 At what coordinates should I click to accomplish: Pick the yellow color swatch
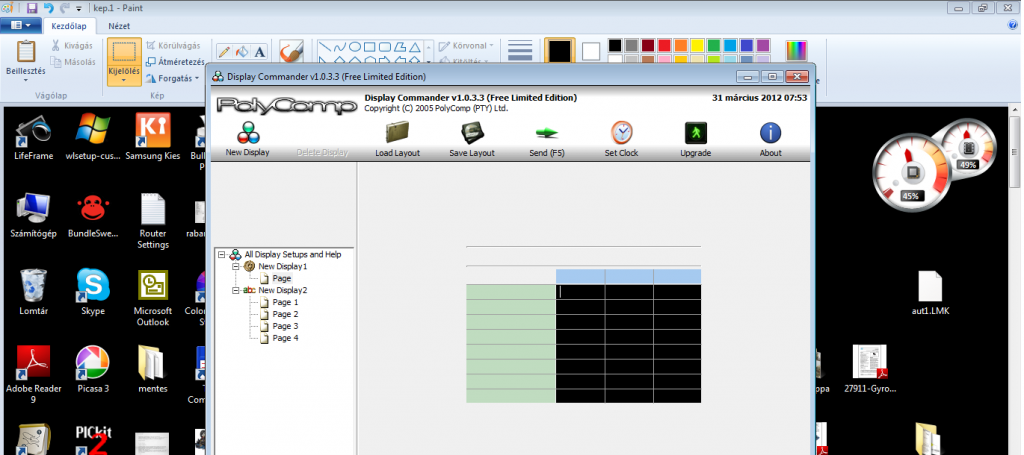click(x=697, y=45)
